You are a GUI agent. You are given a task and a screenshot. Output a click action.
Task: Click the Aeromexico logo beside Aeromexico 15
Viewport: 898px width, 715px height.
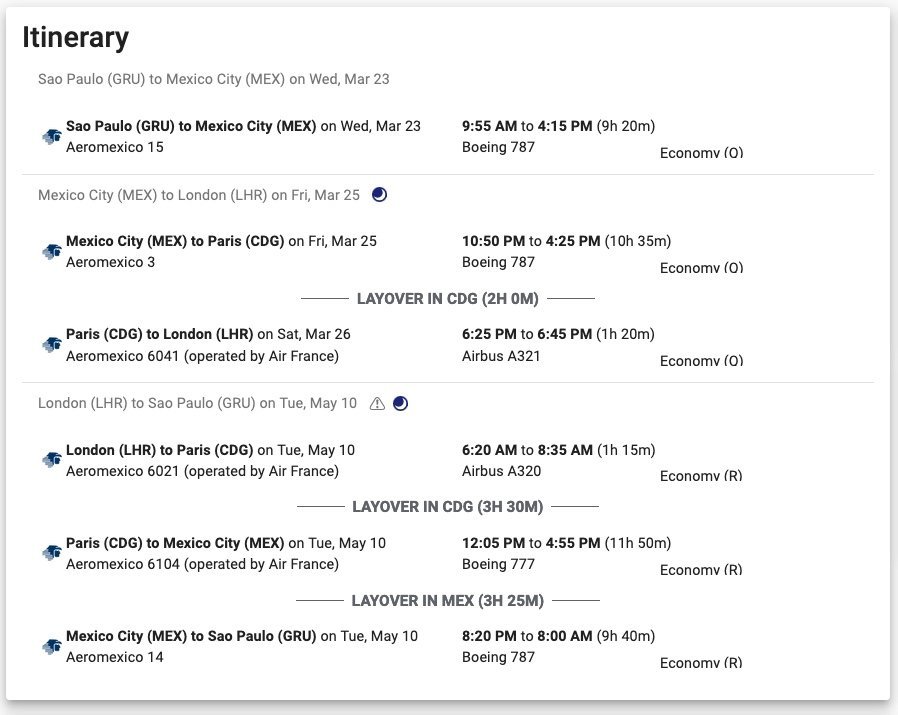point(52,137)
